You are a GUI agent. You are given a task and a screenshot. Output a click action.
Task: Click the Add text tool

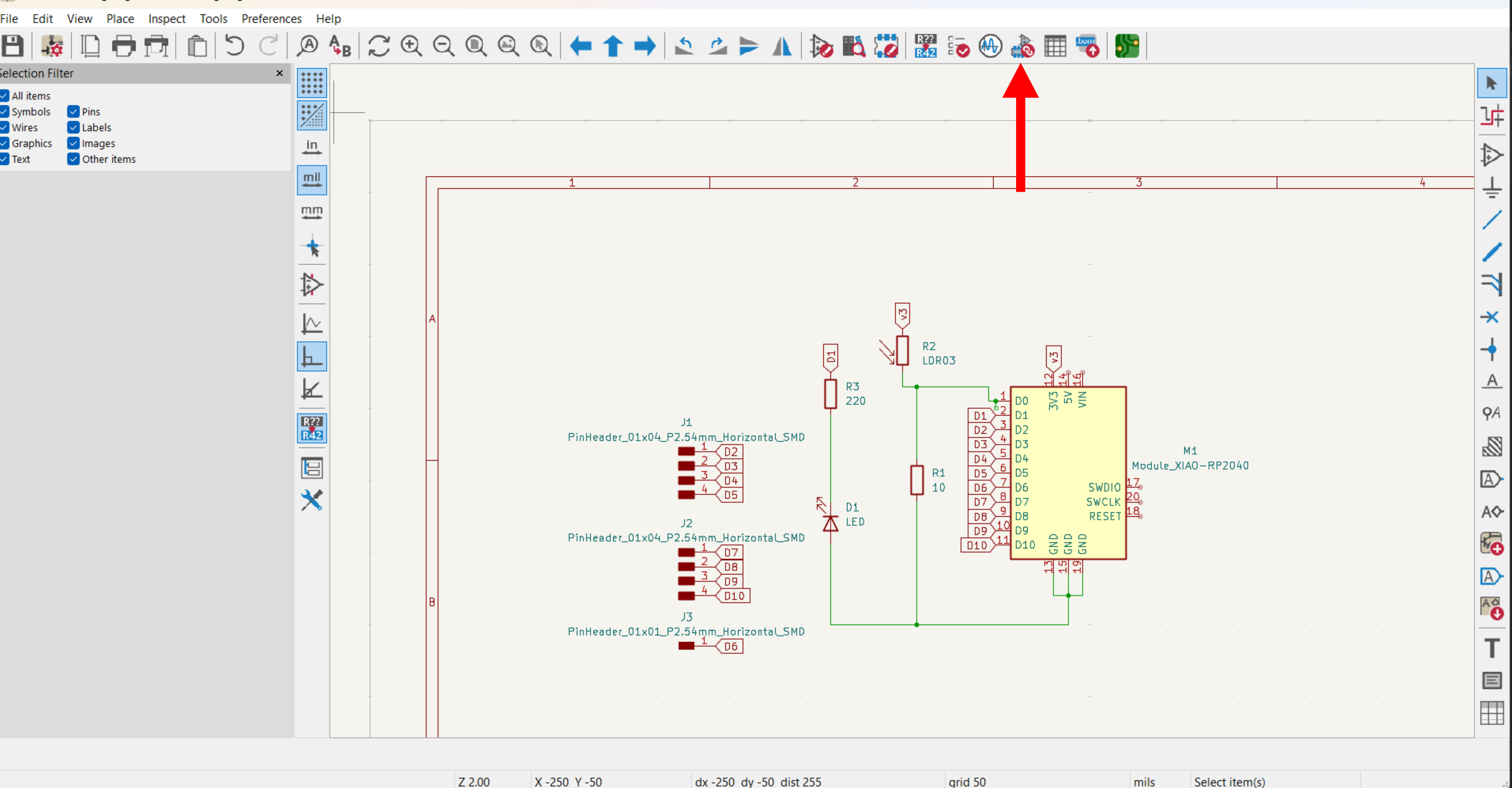pos(1492,648)
